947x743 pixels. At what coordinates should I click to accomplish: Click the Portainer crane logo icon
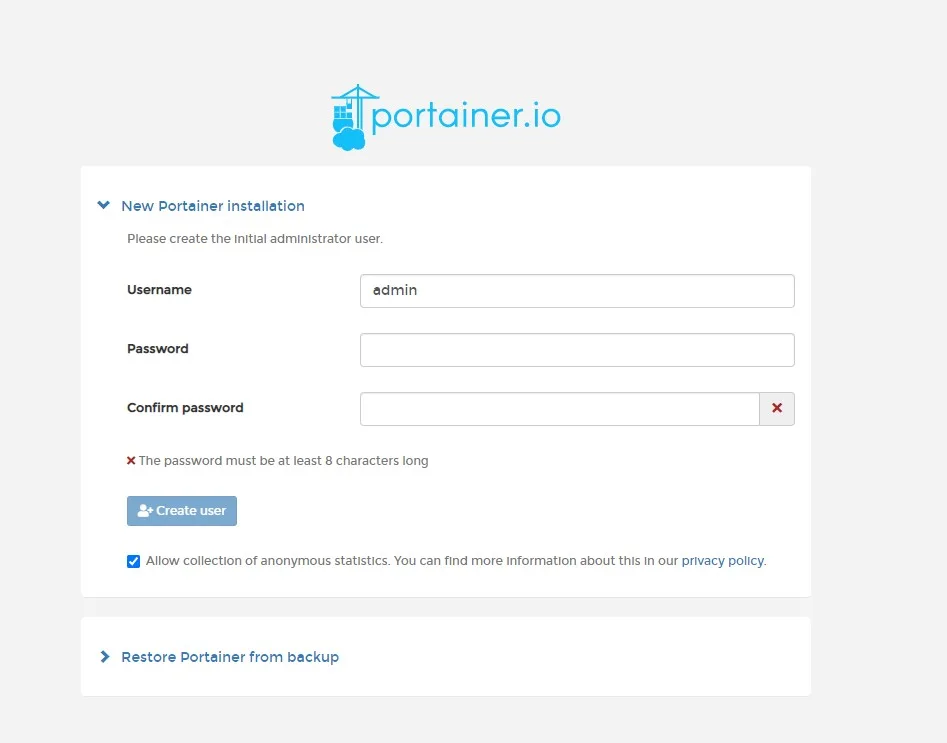coord(350,118)
